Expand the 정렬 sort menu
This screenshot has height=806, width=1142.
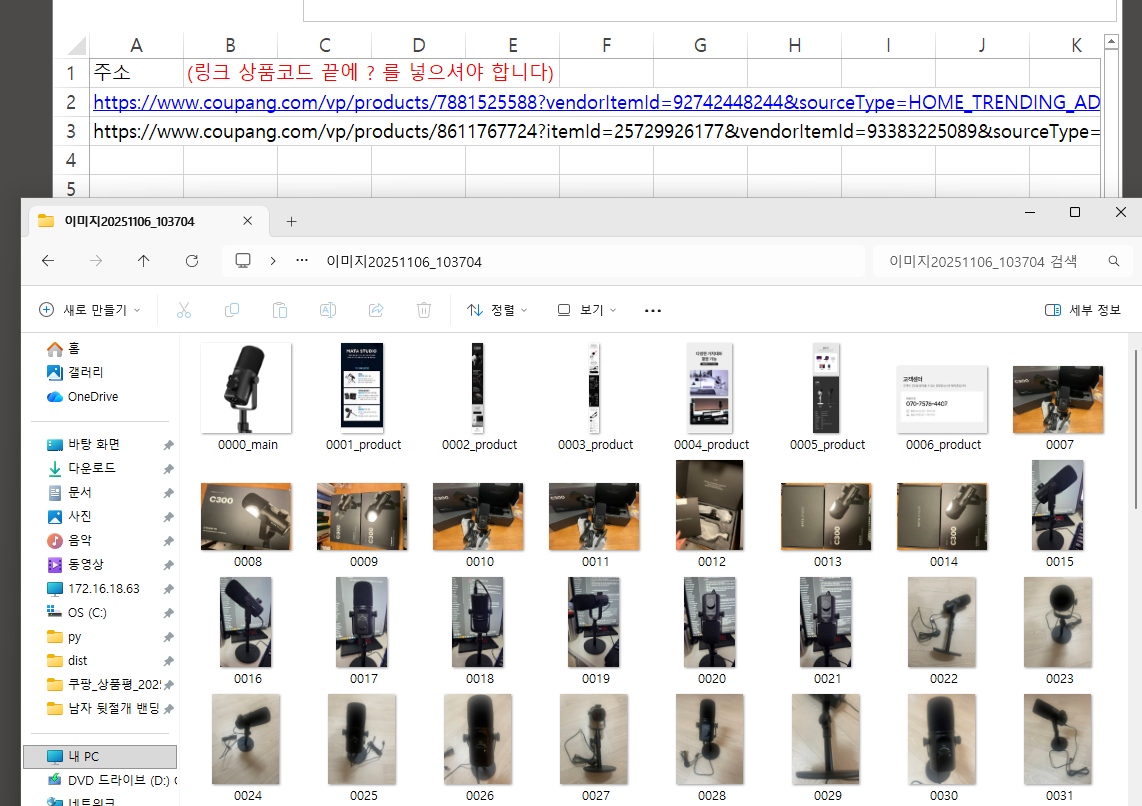point(498,310)
